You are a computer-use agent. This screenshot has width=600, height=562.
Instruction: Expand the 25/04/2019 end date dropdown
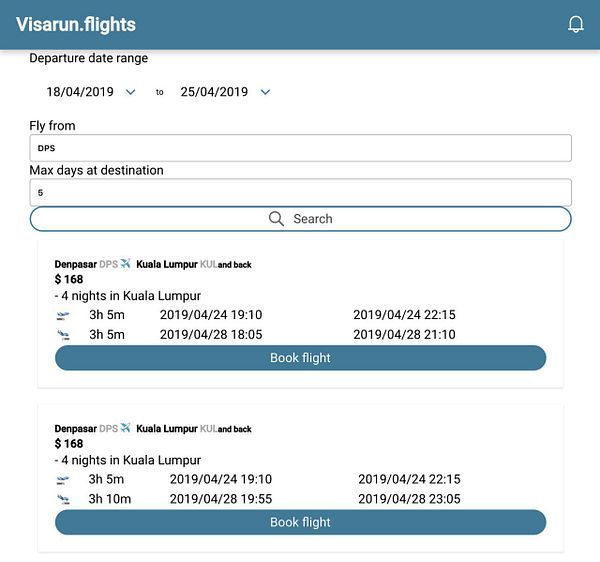265,92
